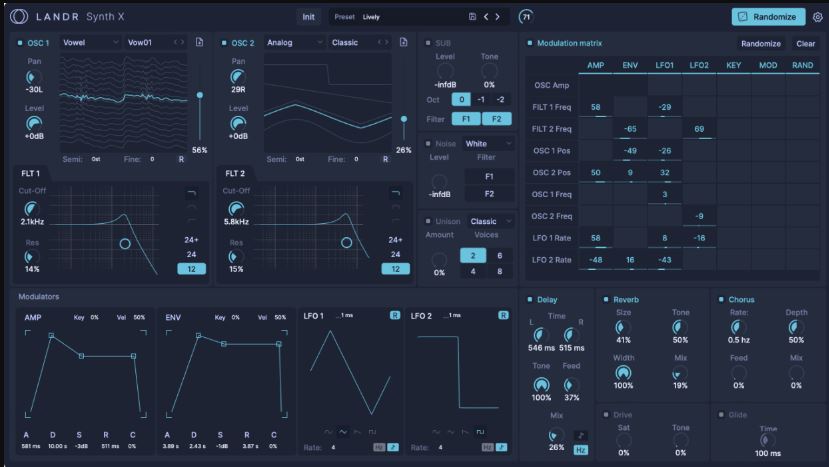829x467 pixels.
Task: Click the Init button
Action: (308, 17)
